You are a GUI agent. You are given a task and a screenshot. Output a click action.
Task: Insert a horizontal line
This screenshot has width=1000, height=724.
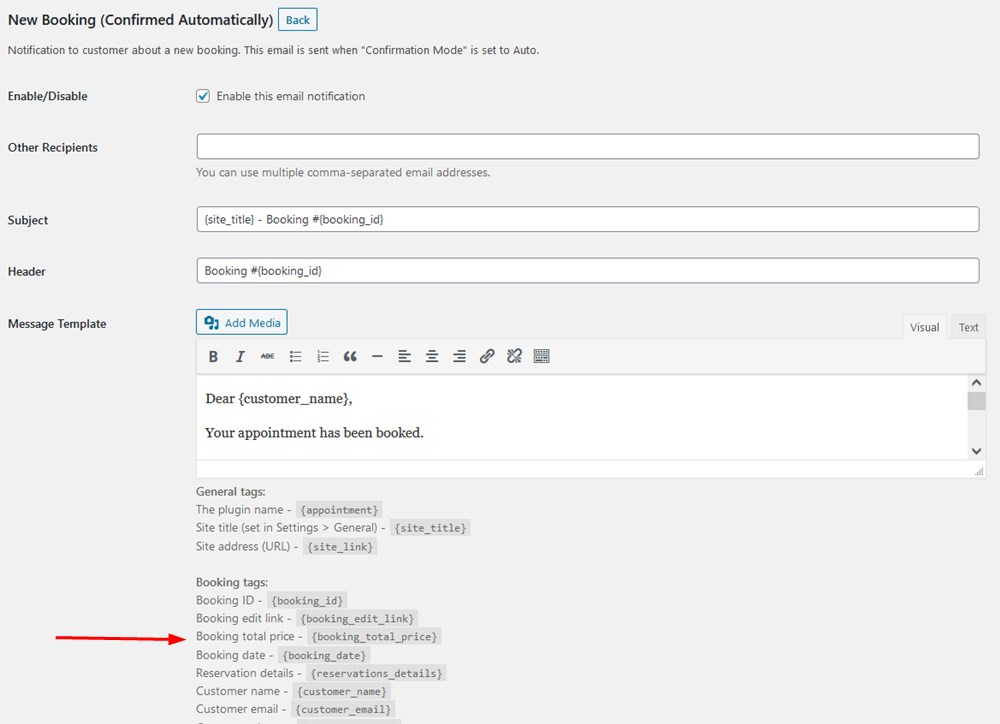pos(378,357)
